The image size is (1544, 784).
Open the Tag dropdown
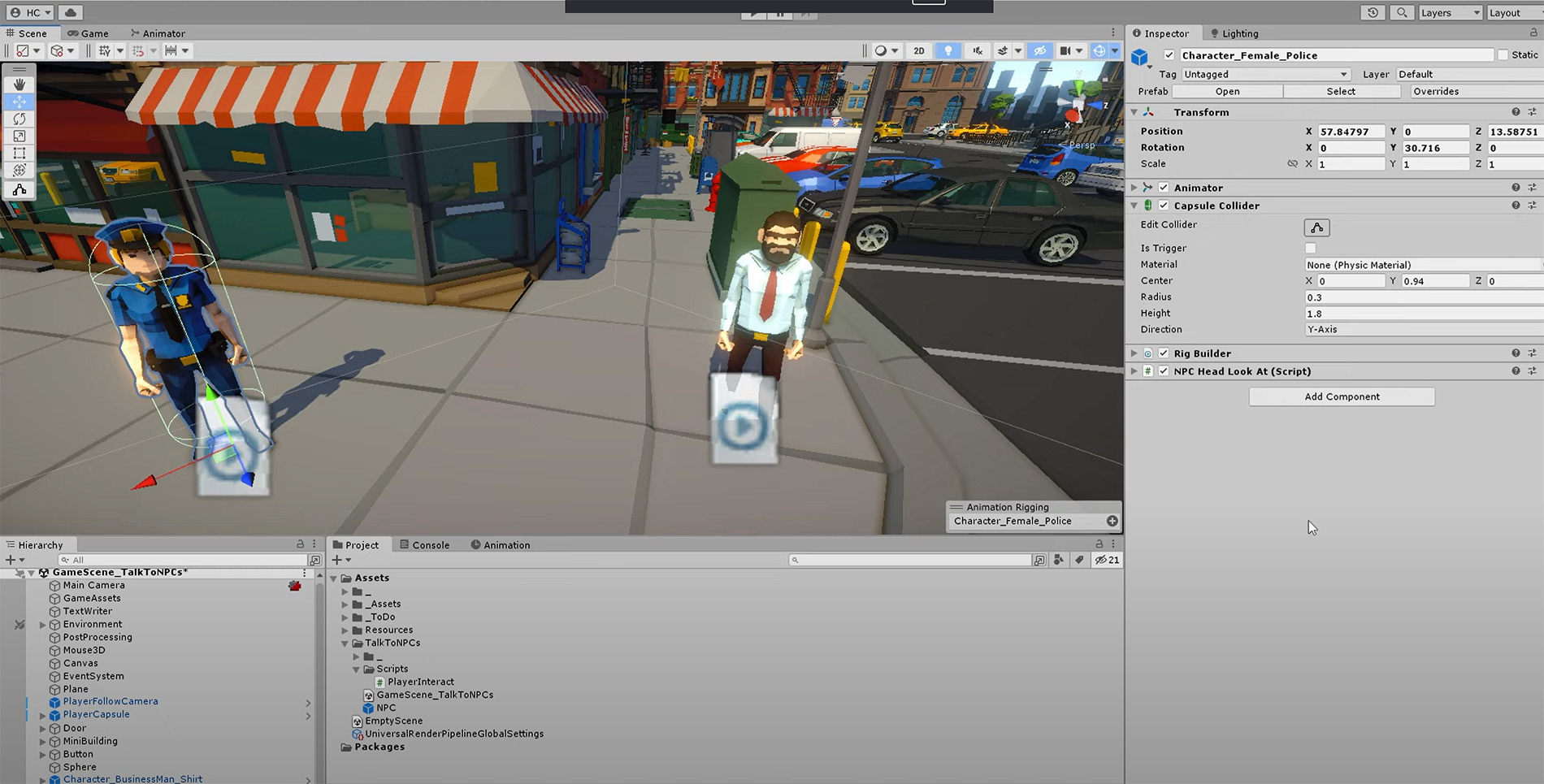coord(1264,74)
